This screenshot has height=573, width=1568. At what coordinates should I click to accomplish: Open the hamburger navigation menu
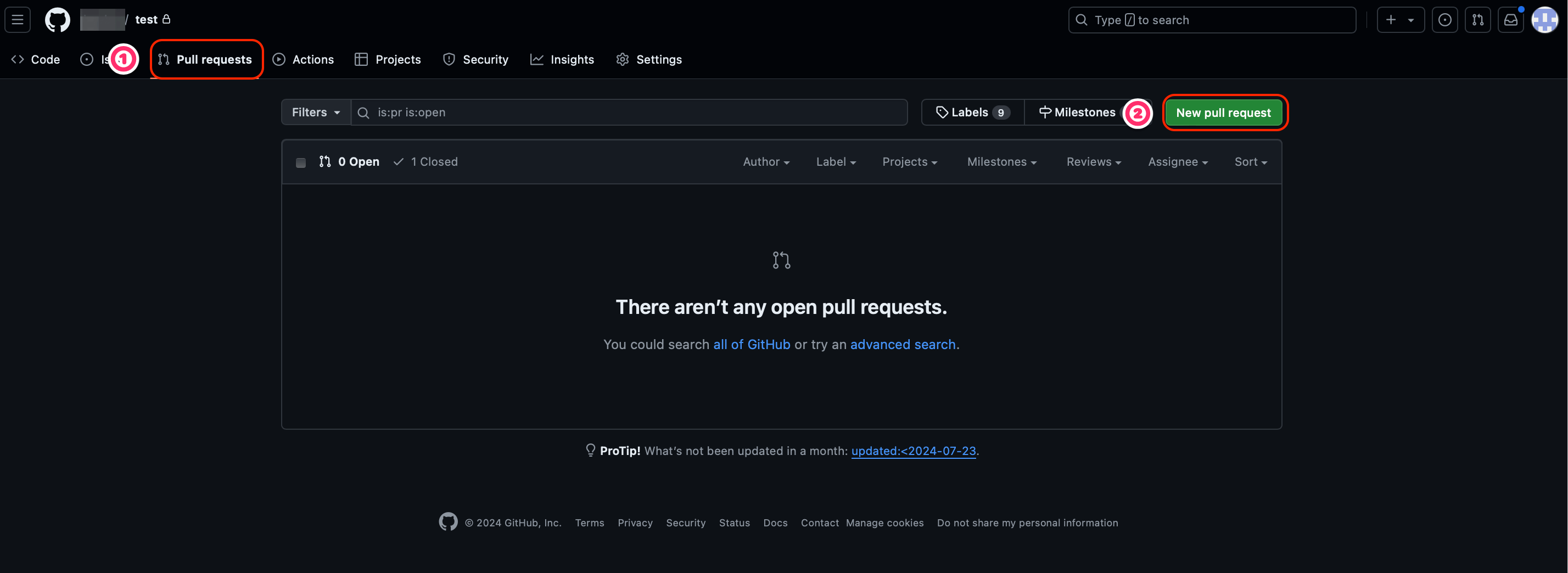tap(18, 20)
